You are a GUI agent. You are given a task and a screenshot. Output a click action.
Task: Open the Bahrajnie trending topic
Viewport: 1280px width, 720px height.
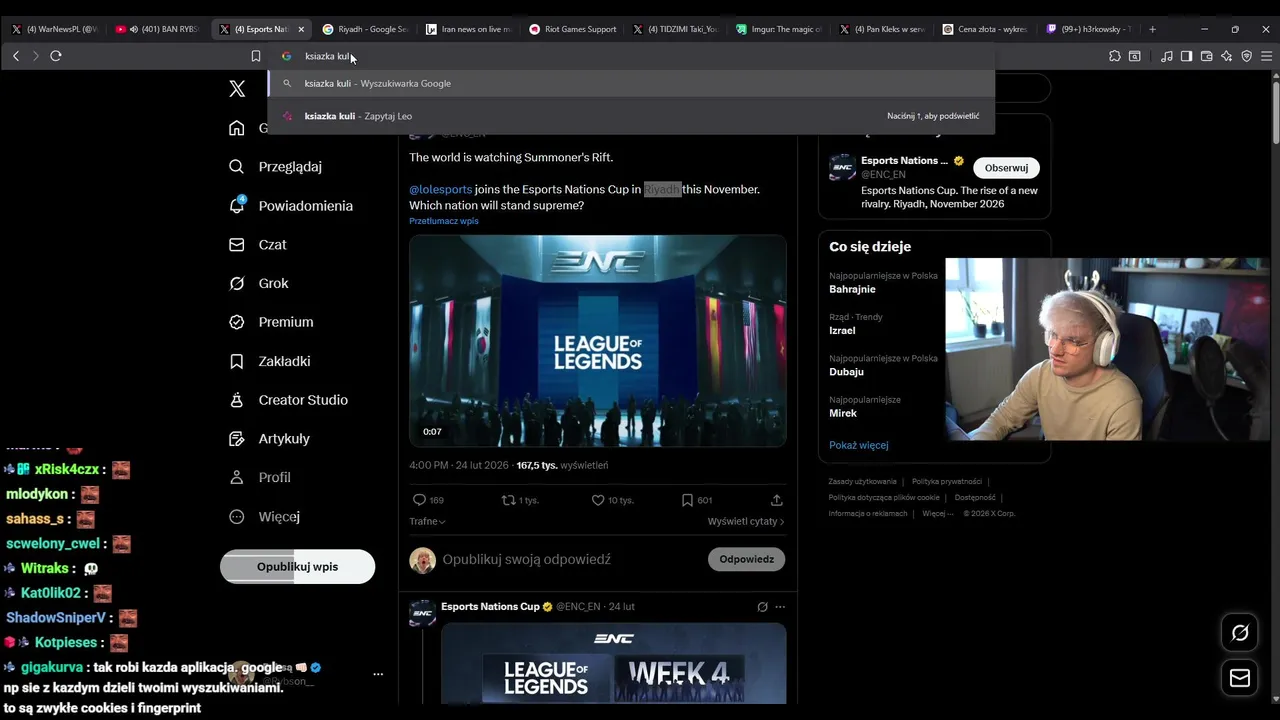852,290
